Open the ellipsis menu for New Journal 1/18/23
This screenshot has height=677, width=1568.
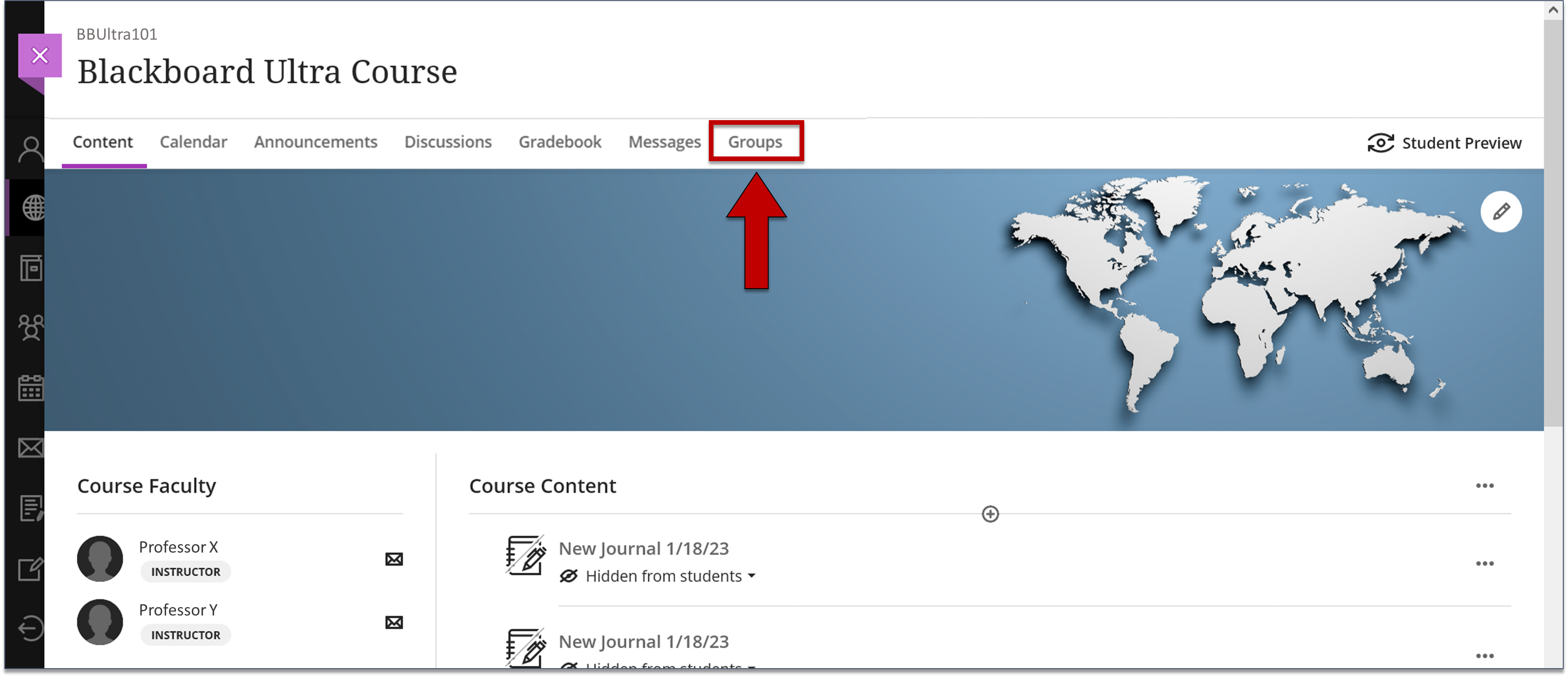click(x=1485, y=563)
